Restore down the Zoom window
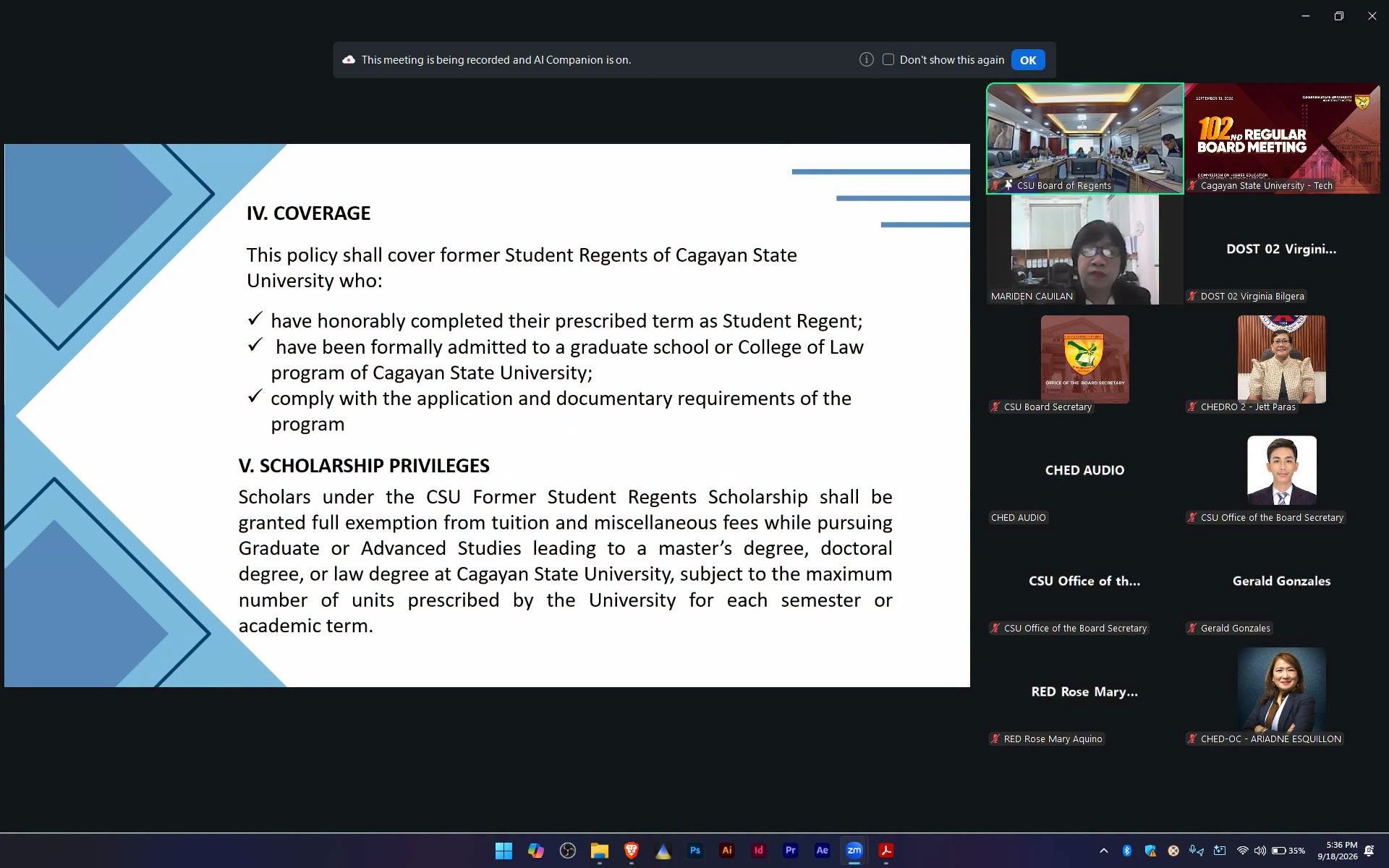This screenshot has height=868, width=1389. [1338, 16]
